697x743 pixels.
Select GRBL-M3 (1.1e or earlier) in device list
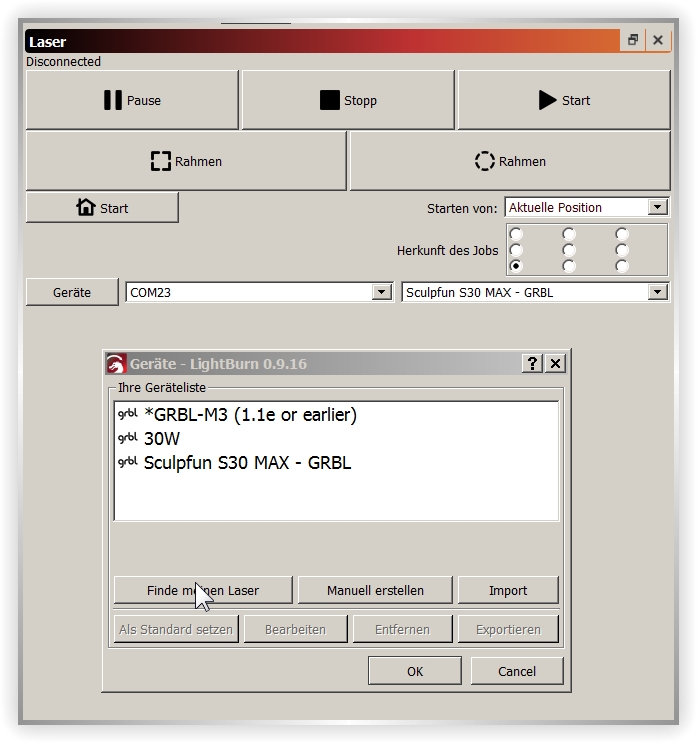pyautogui.click(x=250, y=414)
